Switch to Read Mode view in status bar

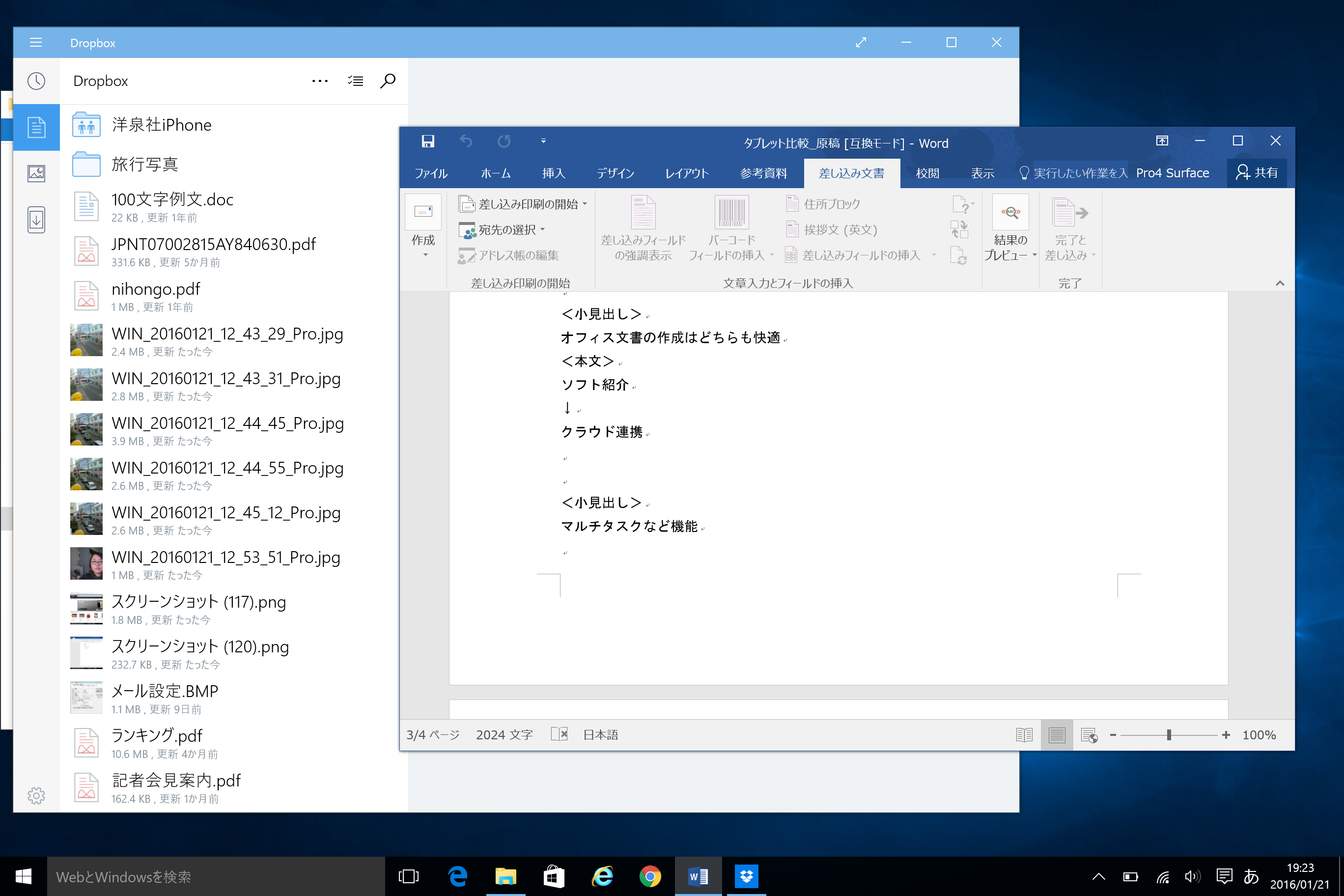pos(1024,735)
